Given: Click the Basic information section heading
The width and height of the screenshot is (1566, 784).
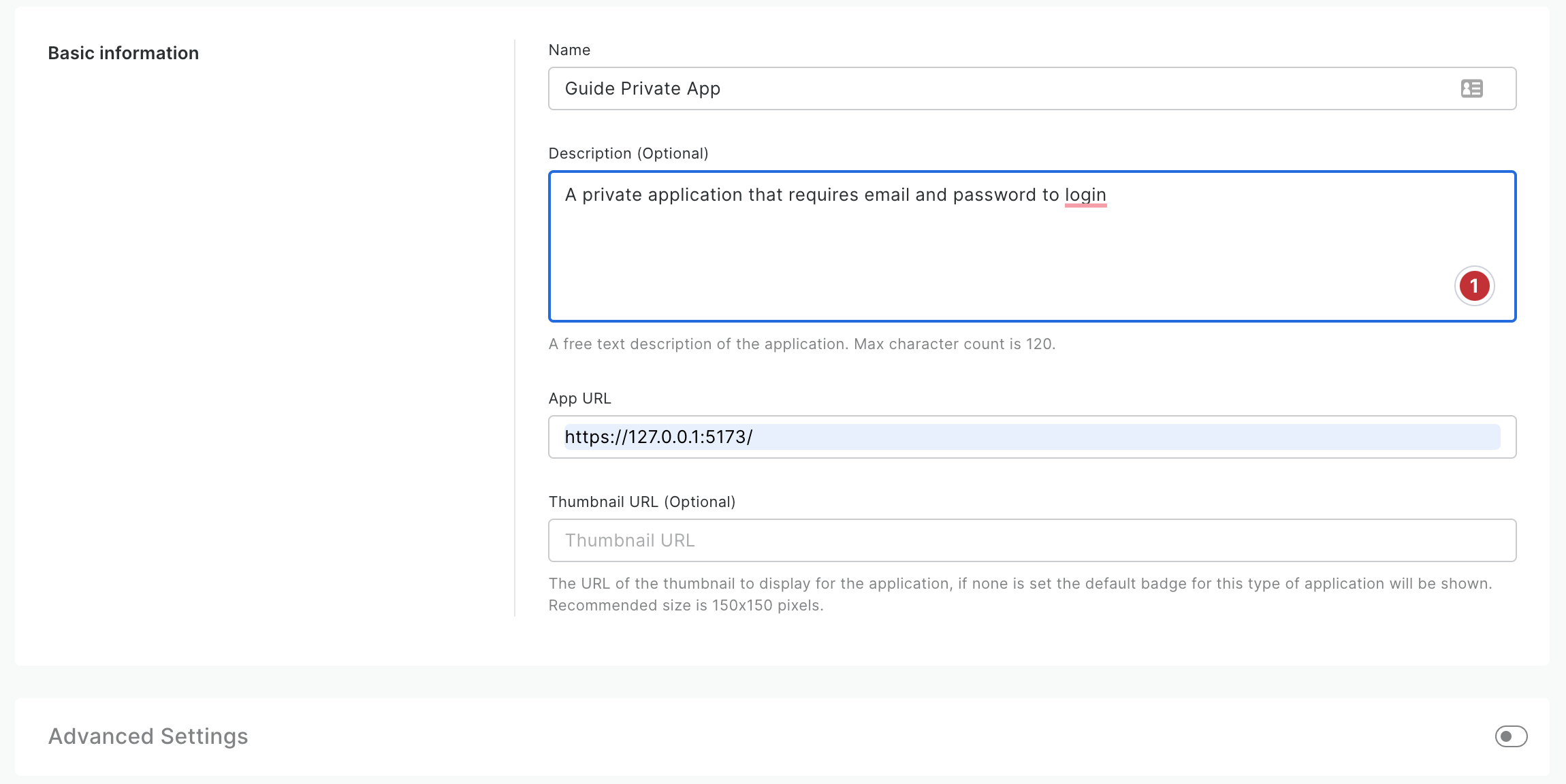Looking at the screenshot, I should pos(123,53).
